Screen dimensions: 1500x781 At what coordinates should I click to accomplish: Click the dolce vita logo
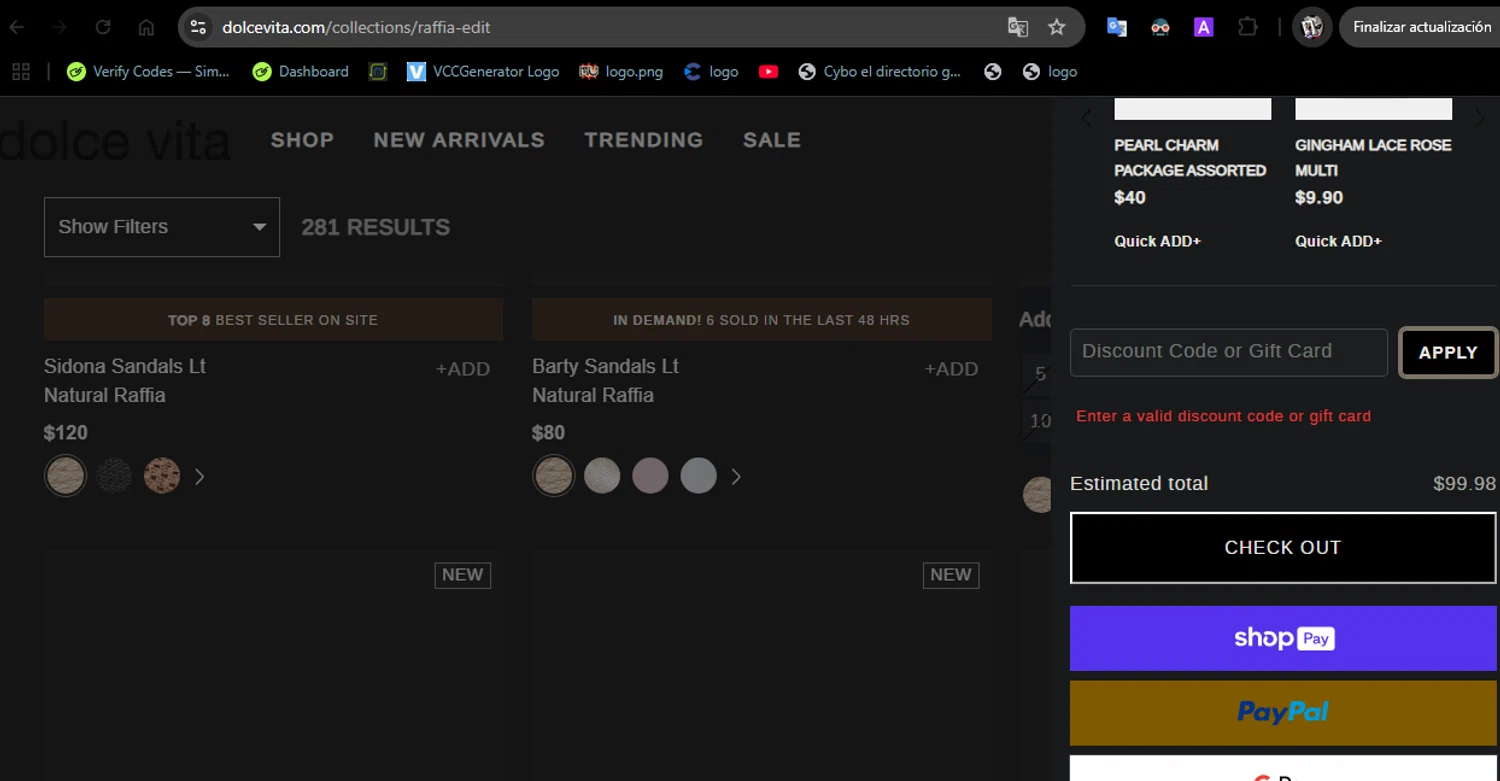click(x=115, y=142)
